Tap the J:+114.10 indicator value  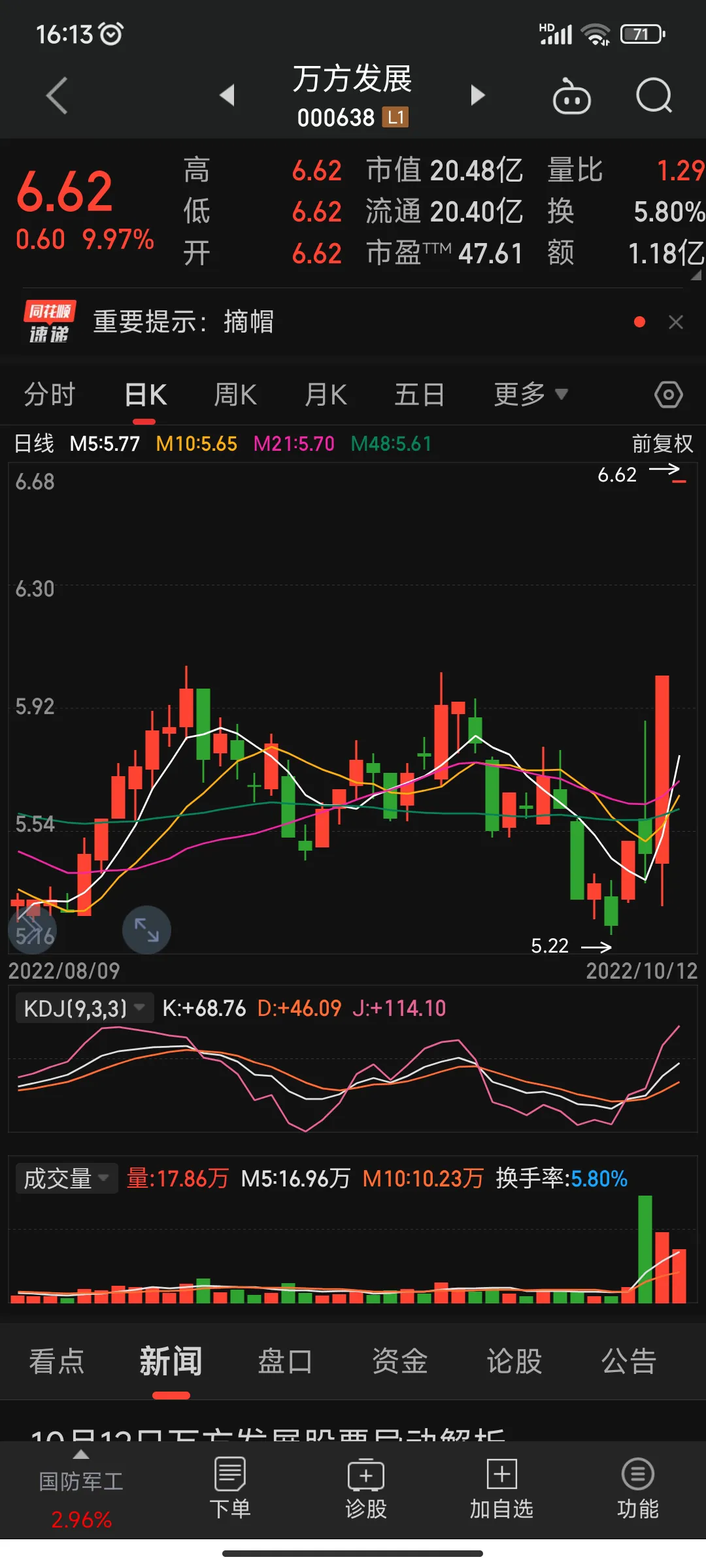tap(399, 1008)
